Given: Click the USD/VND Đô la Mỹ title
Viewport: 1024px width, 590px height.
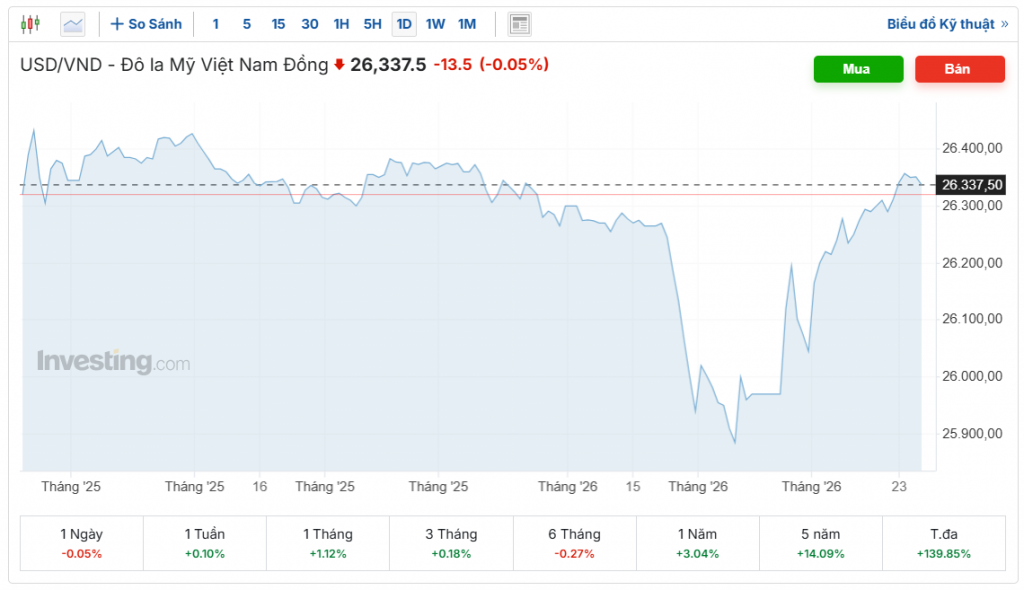Looking at the screenshot, I should [x=175, y=65].
